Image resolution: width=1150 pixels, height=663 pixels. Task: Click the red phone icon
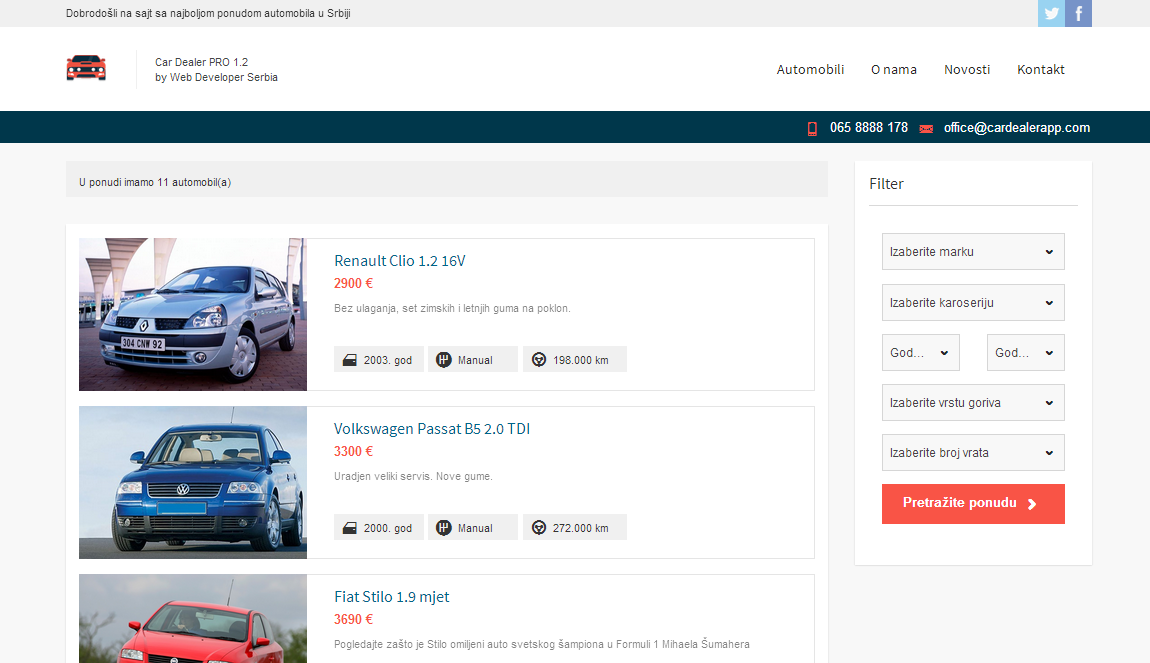click(x=812, y=128)
